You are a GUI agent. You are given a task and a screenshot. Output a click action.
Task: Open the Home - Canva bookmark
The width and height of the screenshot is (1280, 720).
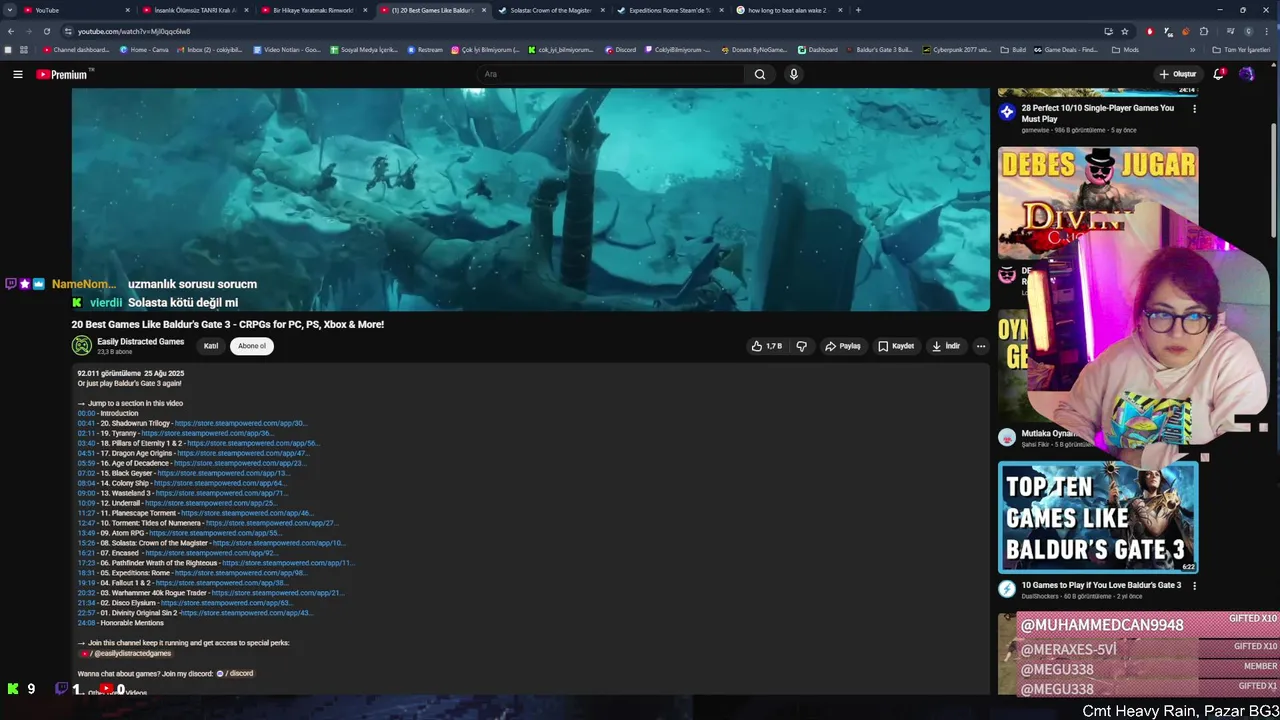144,50
